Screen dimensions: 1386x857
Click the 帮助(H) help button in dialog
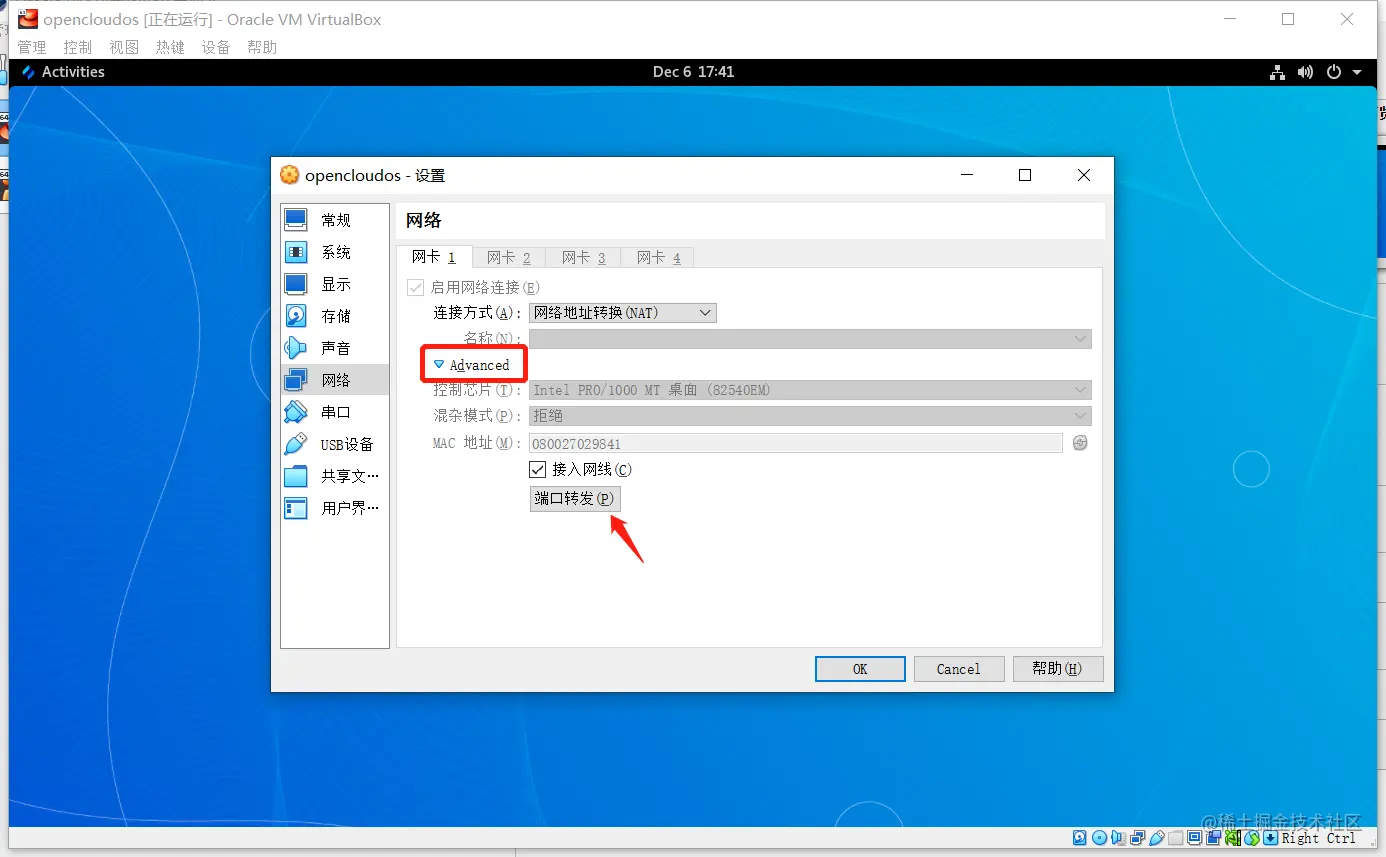[1058, 669]
